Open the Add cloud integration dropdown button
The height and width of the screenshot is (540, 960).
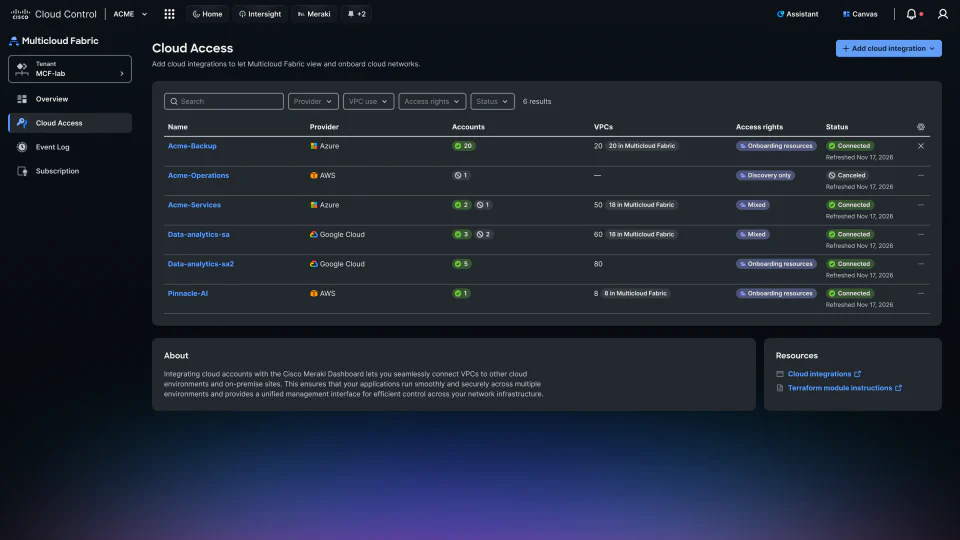click(x=888, y=48)
